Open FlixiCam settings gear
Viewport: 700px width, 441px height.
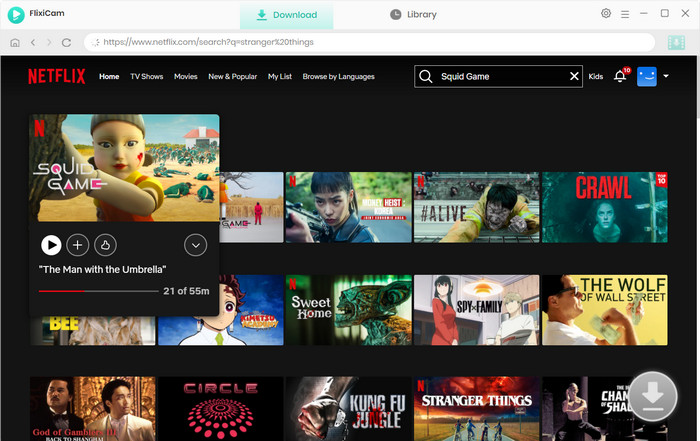tap(606, 13)
